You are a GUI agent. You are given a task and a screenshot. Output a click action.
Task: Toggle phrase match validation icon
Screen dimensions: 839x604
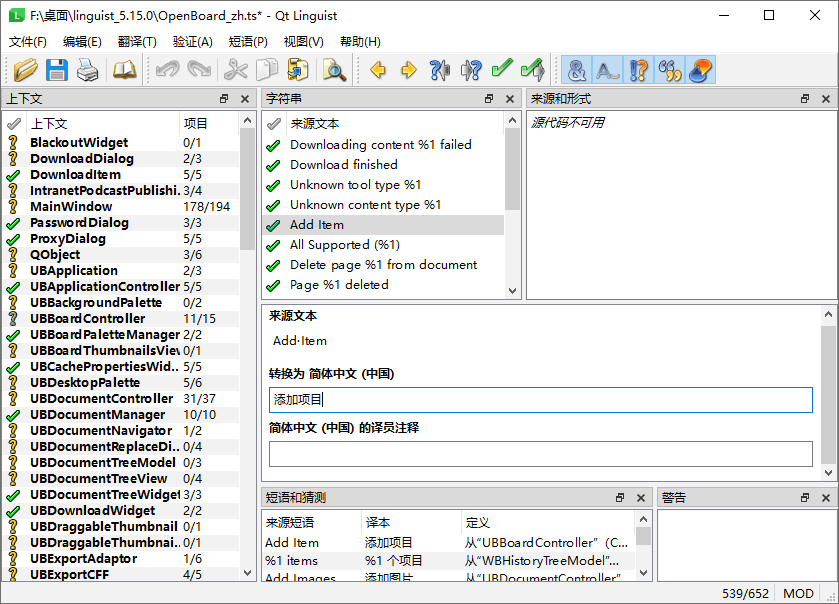669,70
